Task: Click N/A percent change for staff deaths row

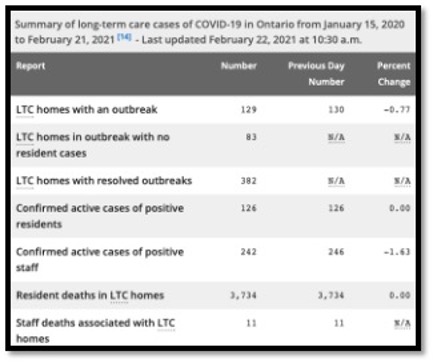Action: [402, 323]
